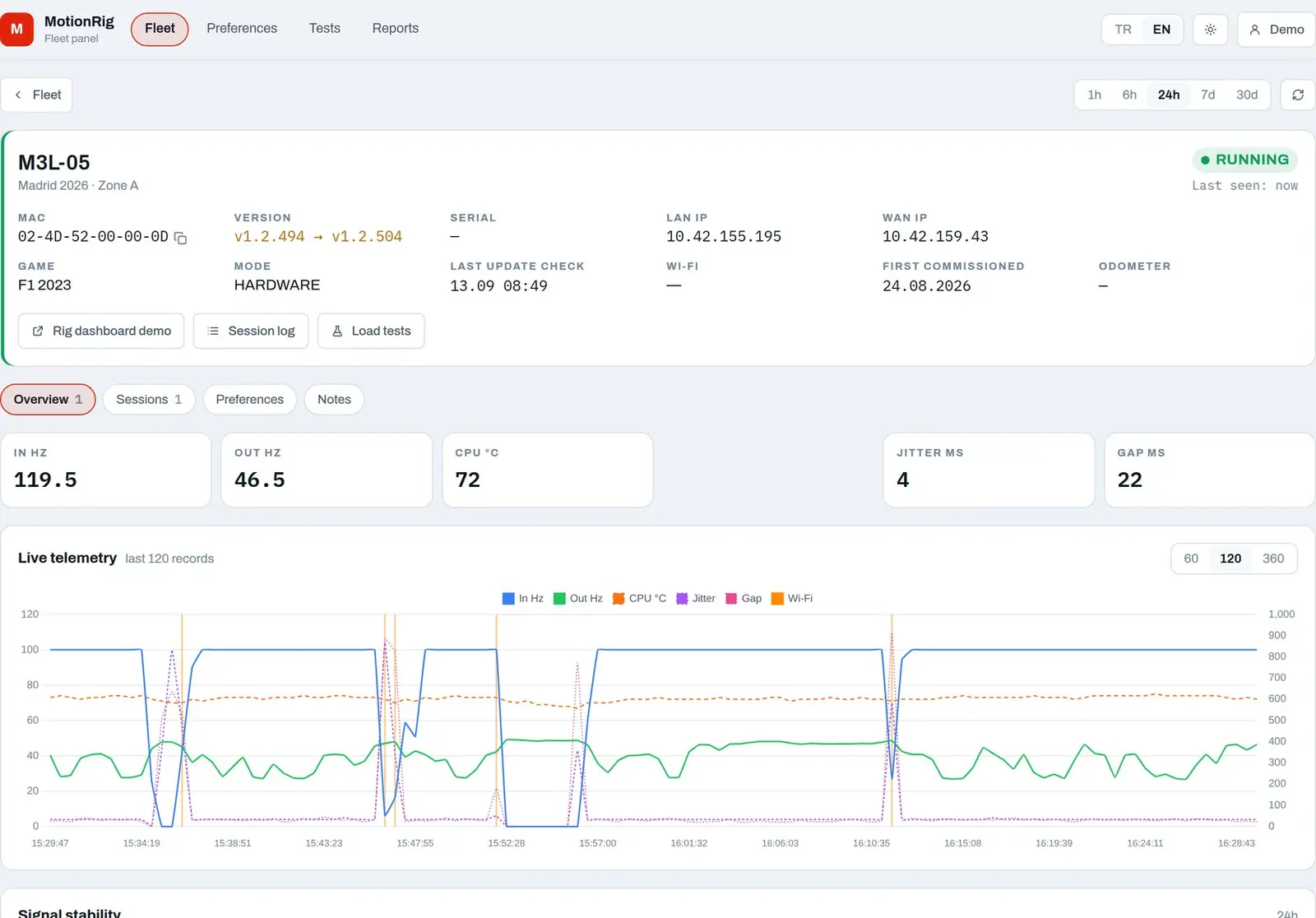Open the Demo user account menu
The height and width of the screenshot is (918, 1316).
[1276, 30]
